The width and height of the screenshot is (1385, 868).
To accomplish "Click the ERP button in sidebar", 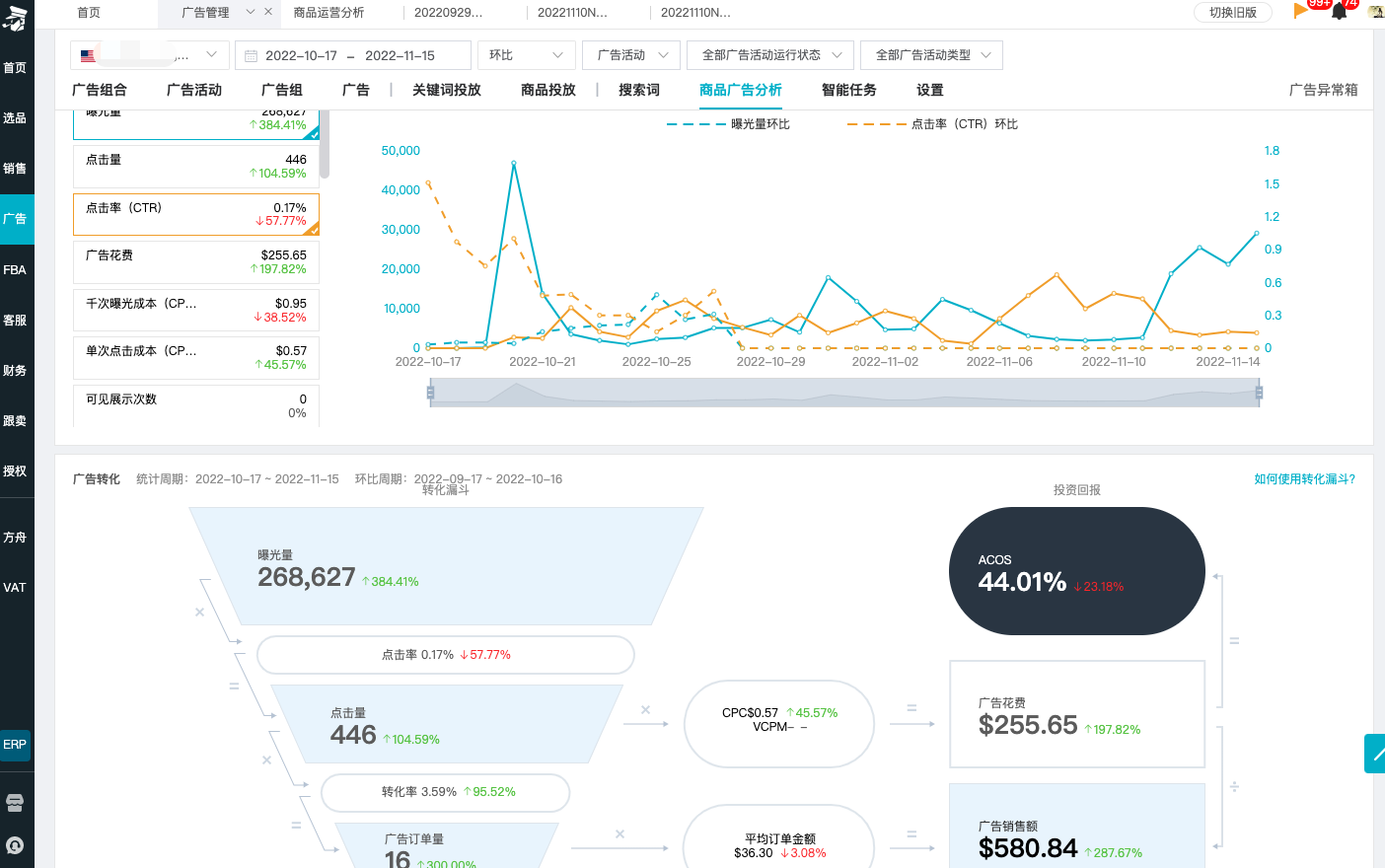I will [15, 745].
